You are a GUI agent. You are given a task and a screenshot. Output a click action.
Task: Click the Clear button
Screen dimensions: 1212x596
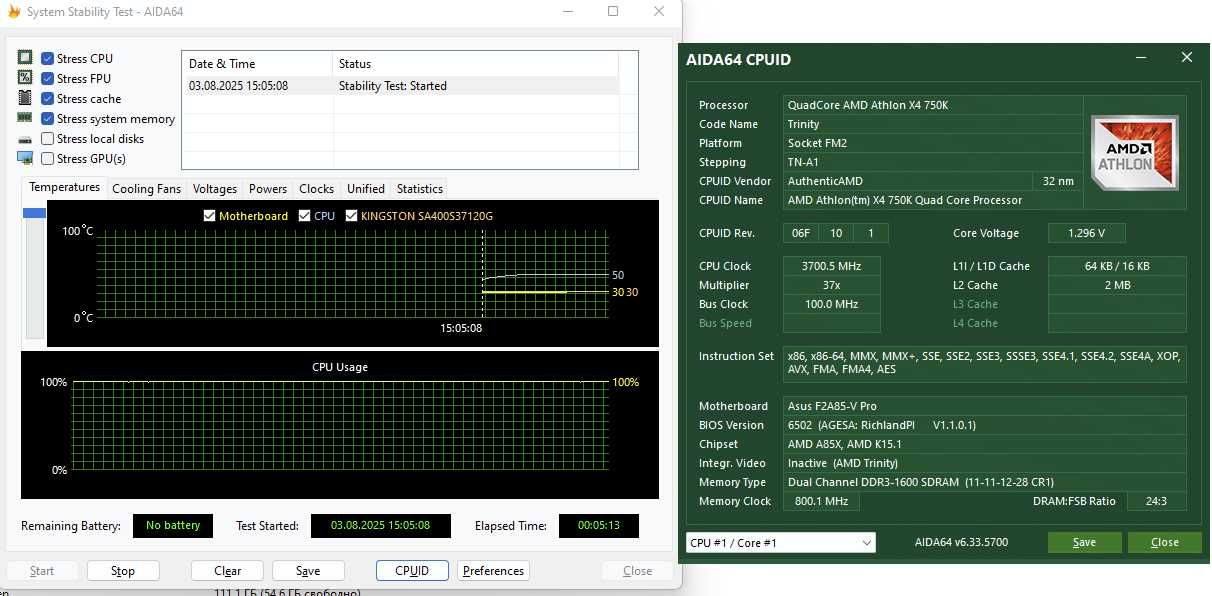point(228,571)
